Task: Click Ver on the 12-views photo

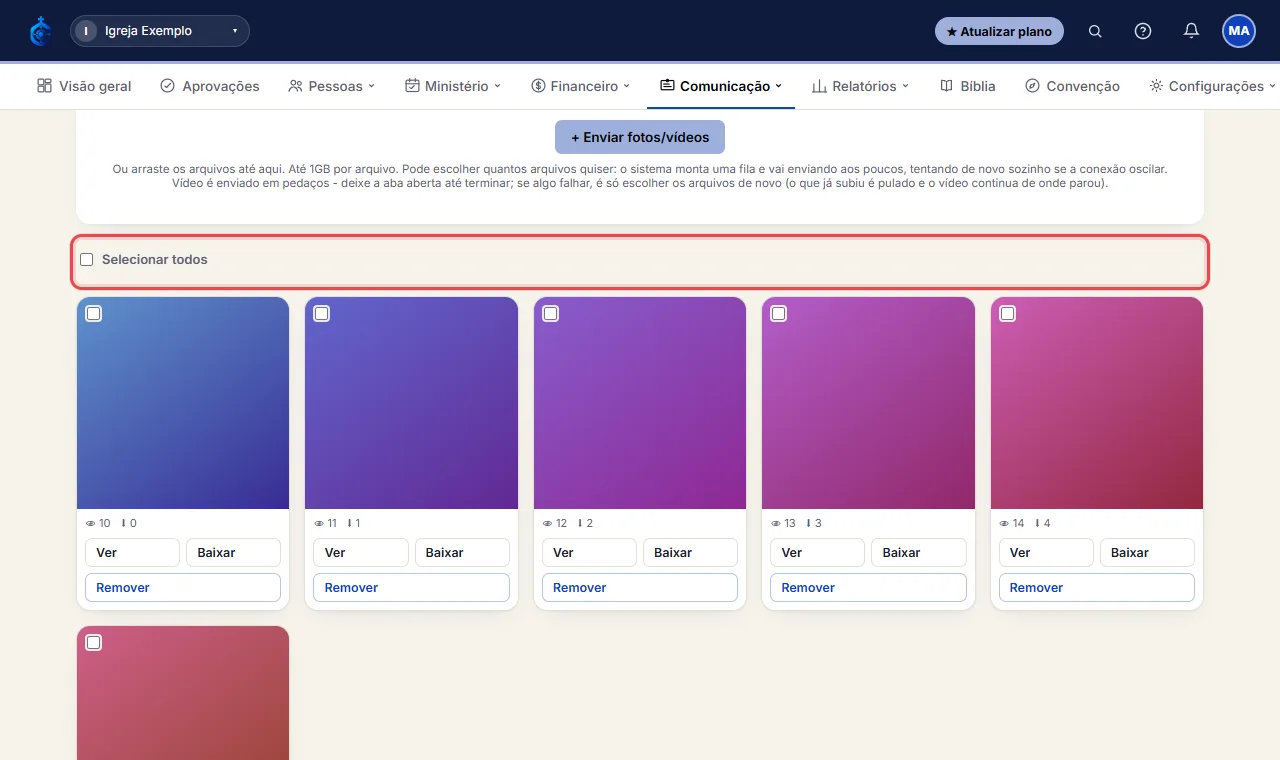Action: pyautogui.click(x=589, y=552)
